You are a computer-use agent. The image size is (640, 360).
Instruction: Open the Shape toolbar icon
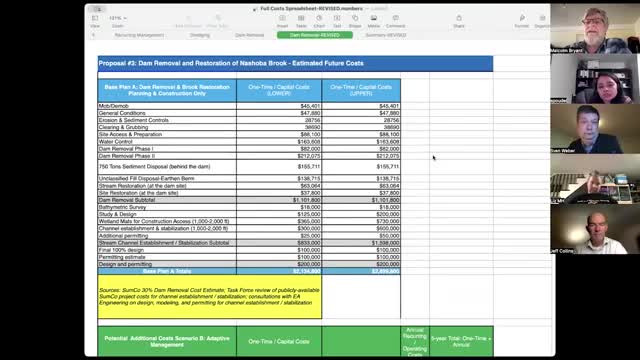coord(355,18)
